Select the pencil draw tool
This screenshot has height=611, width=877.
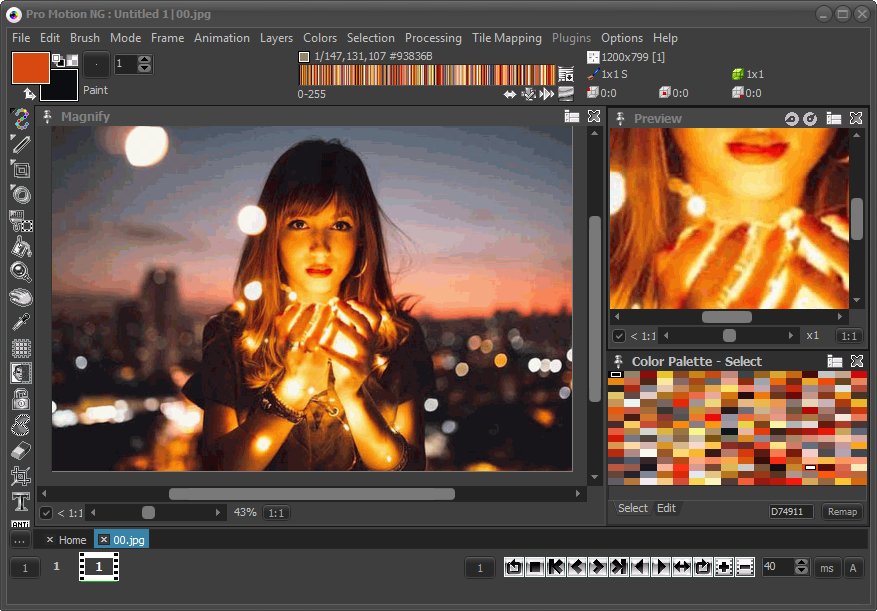coord(20,145)
